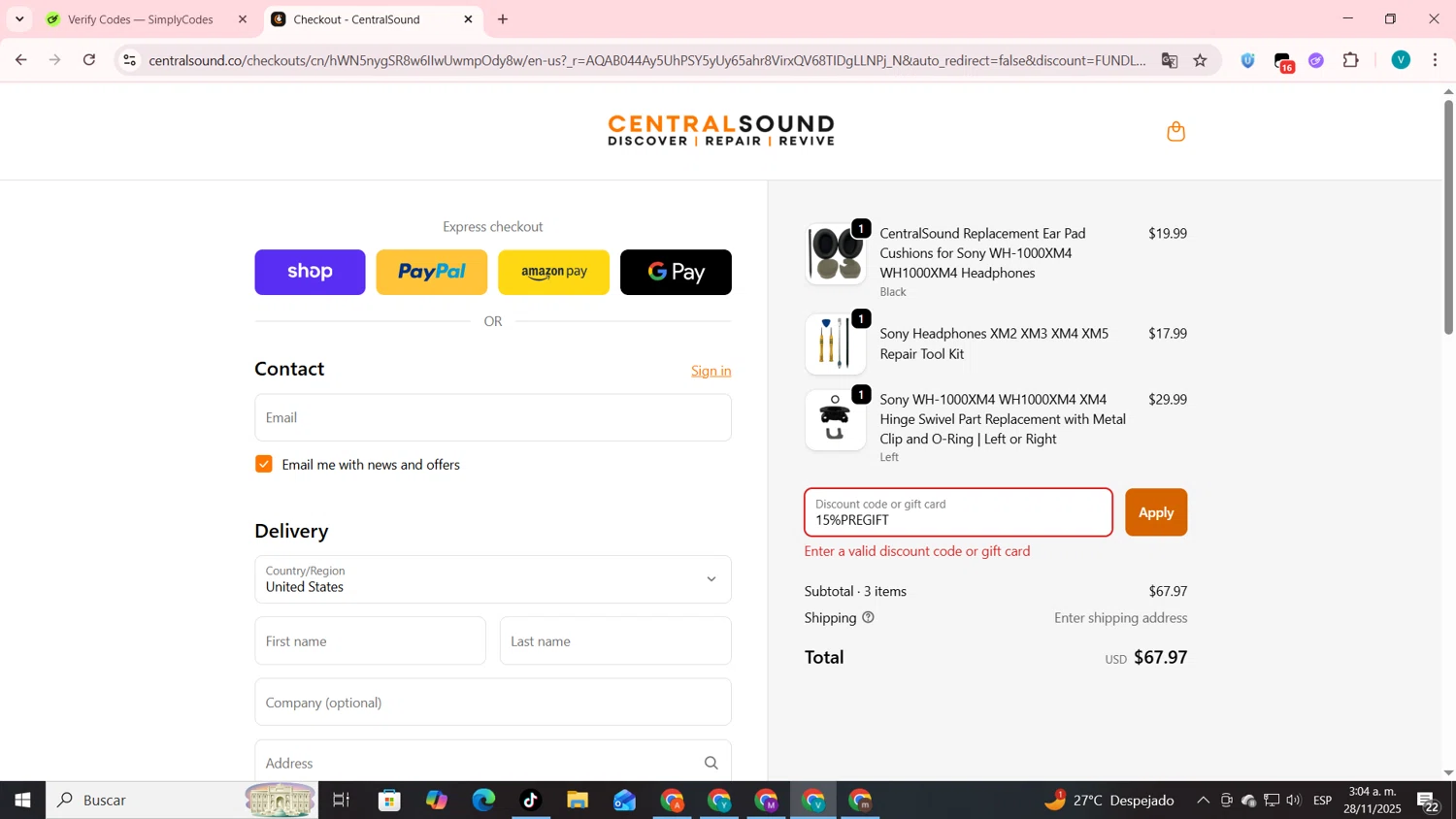Open the weather widget 27°C Despejado
This screenshot has height=819, width=1456.
click(x=1109, y=801)
